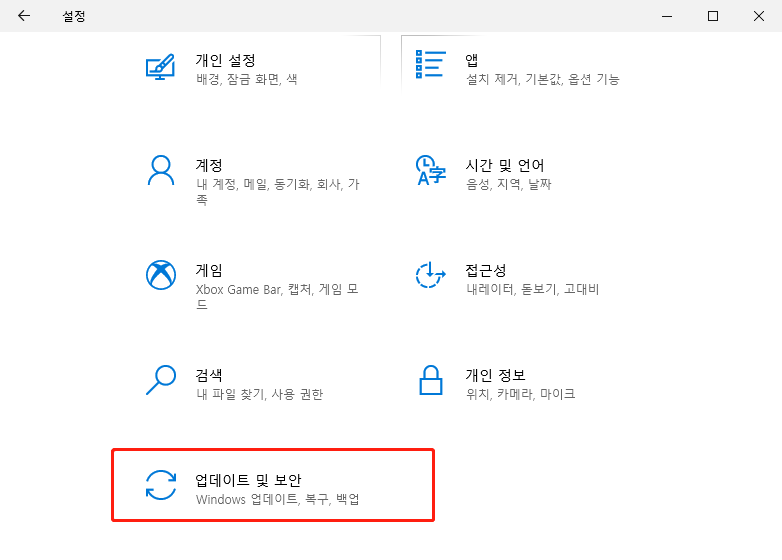This screenshot has width=782, height=560.
Task: Click the 업데이트 및 보안 refresh arrows icon
Action: (x=161, y=485)
